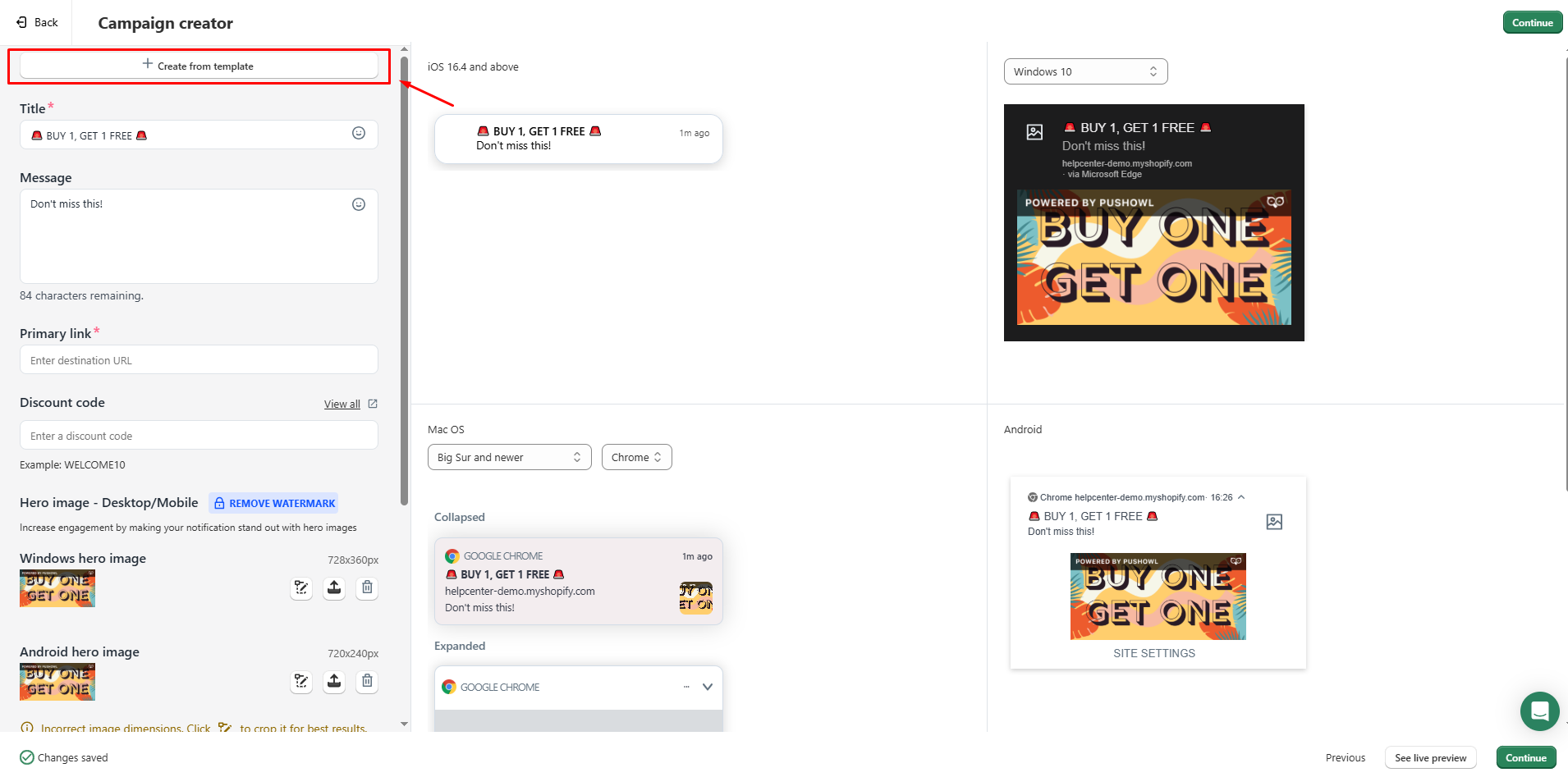Open emoji picker in Title field

(359, 134)
